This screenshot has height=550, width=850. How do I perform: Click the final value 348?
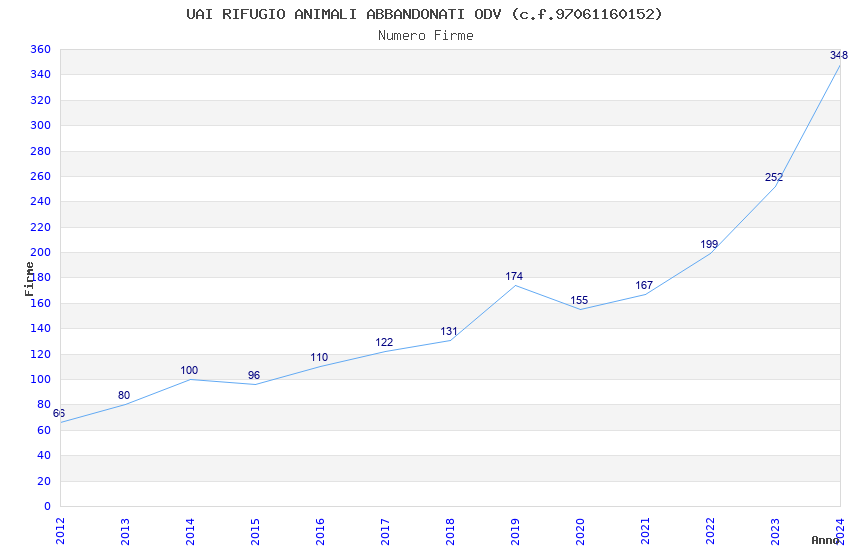(839, 55)
